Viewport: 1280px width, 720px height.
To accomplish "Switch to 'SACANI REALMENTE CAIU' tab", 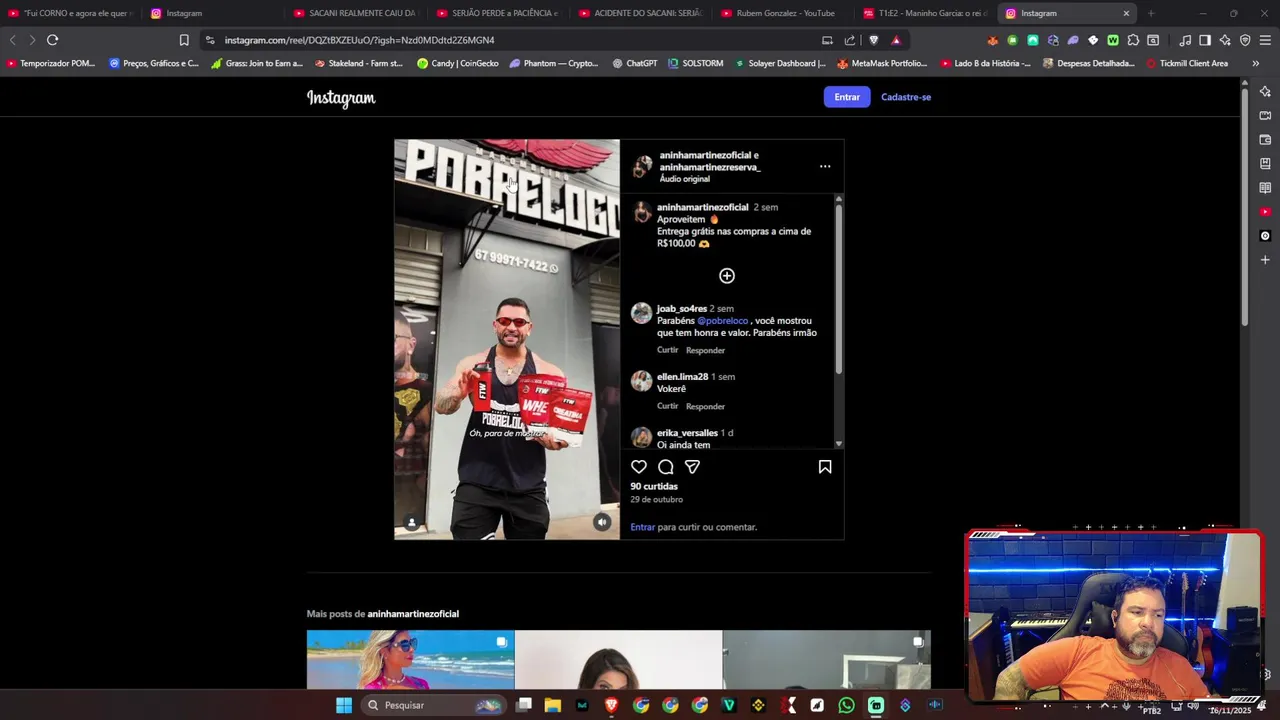I will point(356,13).
